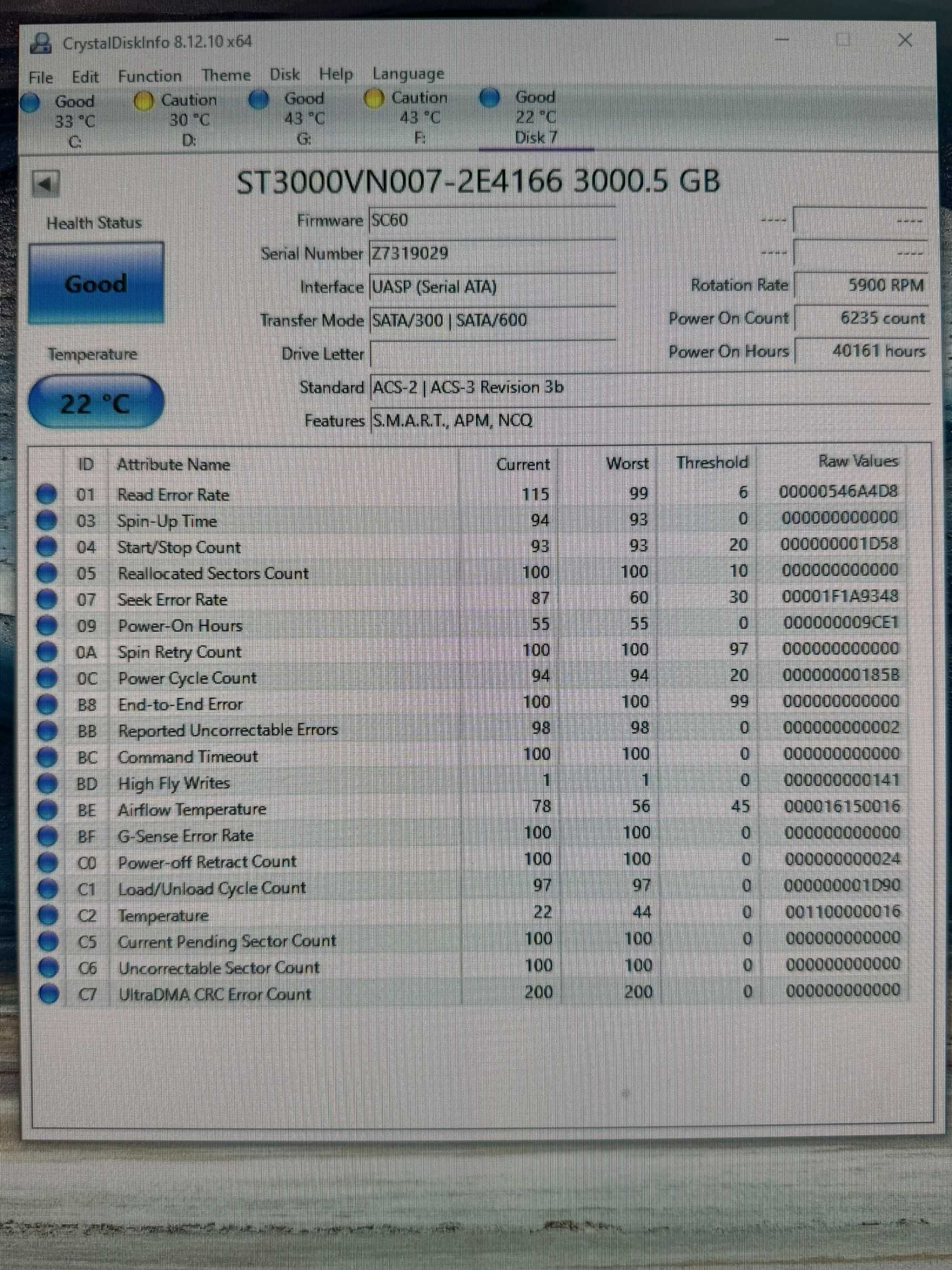Image resolution: width=952 pixels, height=1270 pixels.
Task: Select the Read Error Rate attribute name
Action: point(173,495)
